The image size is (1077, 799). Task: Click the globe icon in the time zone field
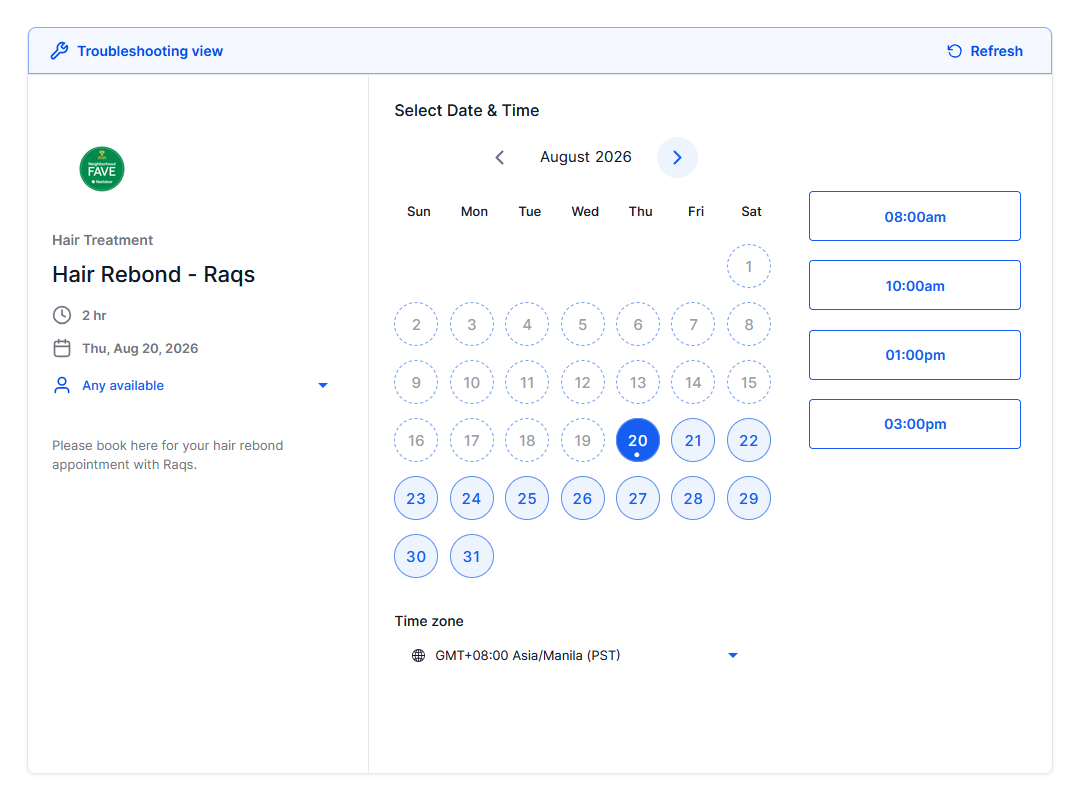pyautogui.click(x=418, y=655)
